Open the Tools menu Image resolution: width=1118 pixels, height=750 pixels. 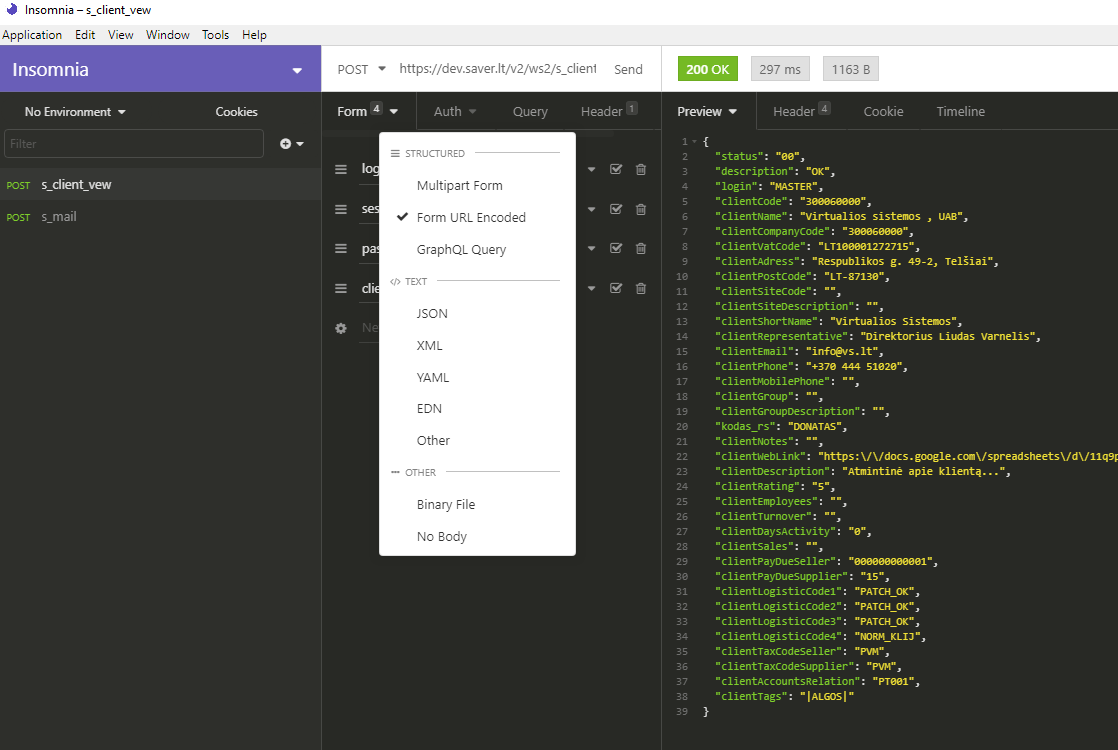pyautogui.click(x=215, y=35)
